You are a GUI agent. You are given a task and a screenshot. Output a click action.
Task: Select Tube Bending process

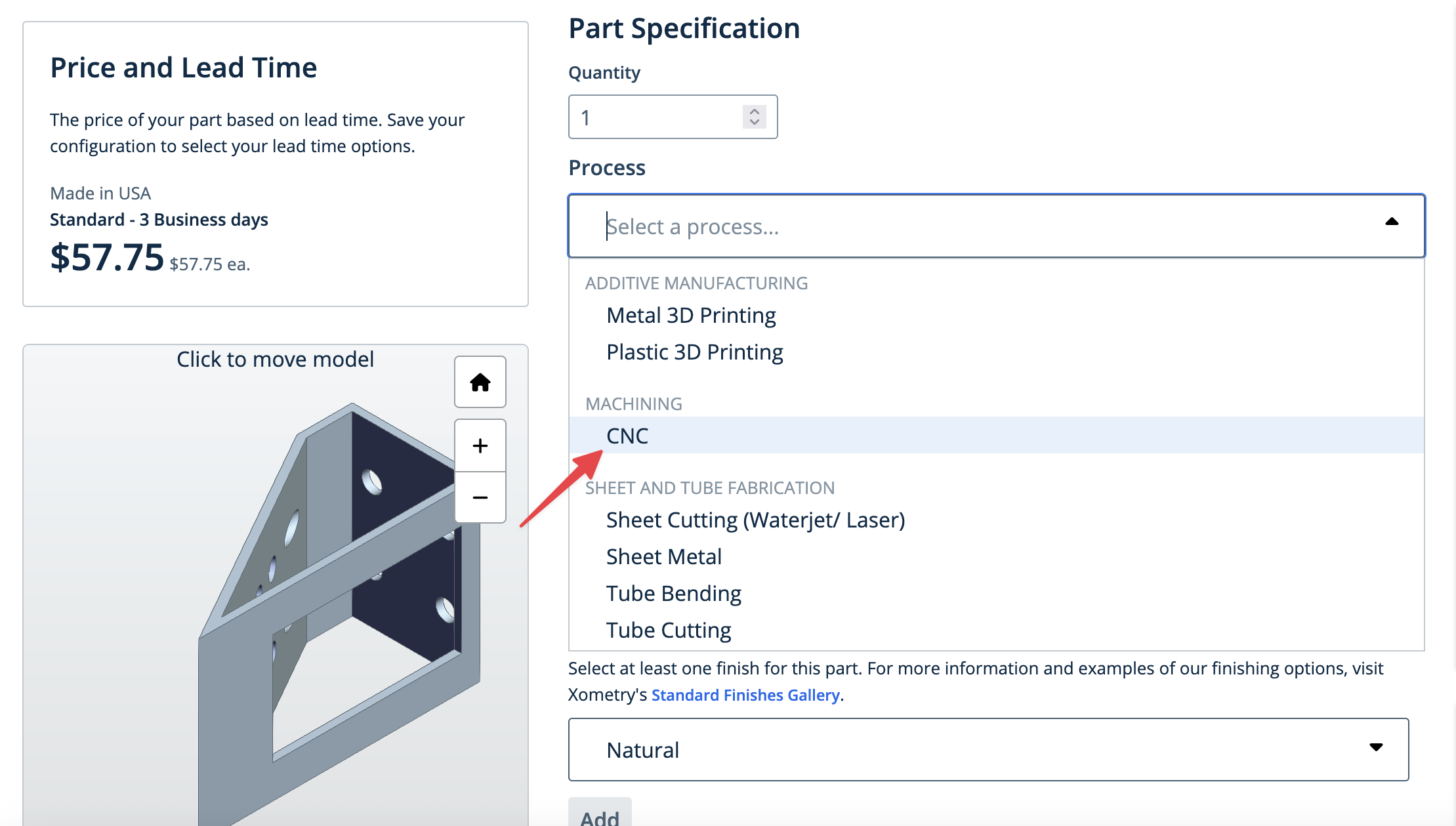[x=996, y=593]
